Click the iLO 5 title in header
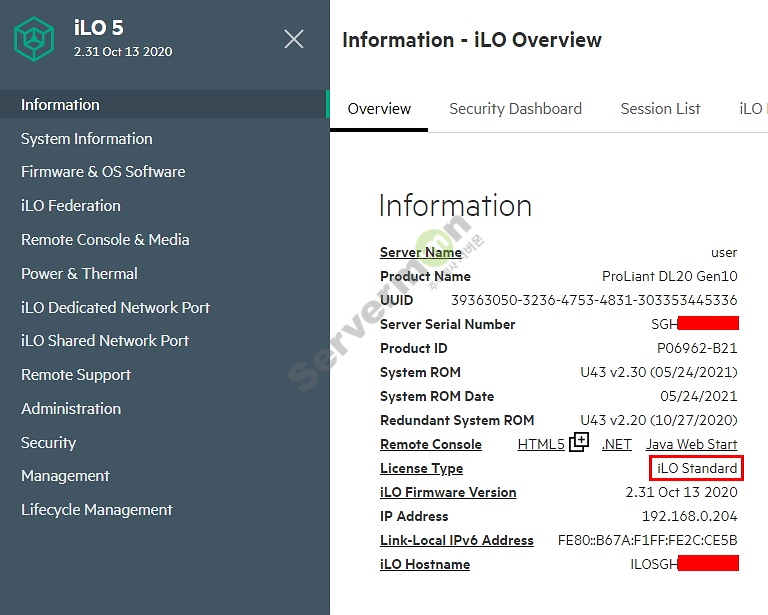Image resolution: width=768 pixels, height=615 pixels. coord(99,28)
